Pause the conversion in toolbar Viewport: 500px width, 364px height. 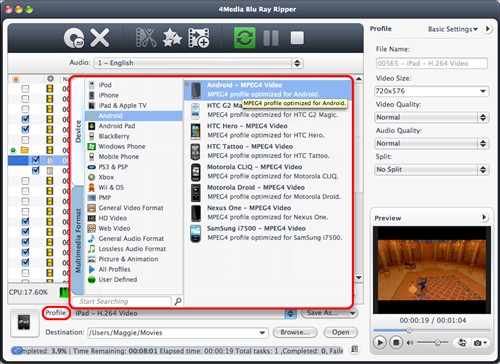point(271,38)
